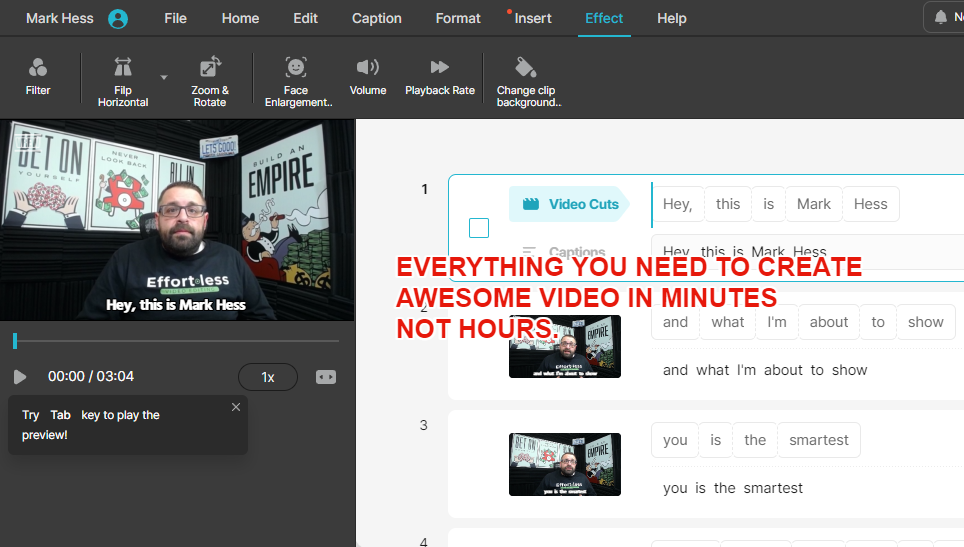Image resolution: width=964 pixels, height=547 pixels.
Task: Open the Caption menu
Action: (x=377, y=18)
